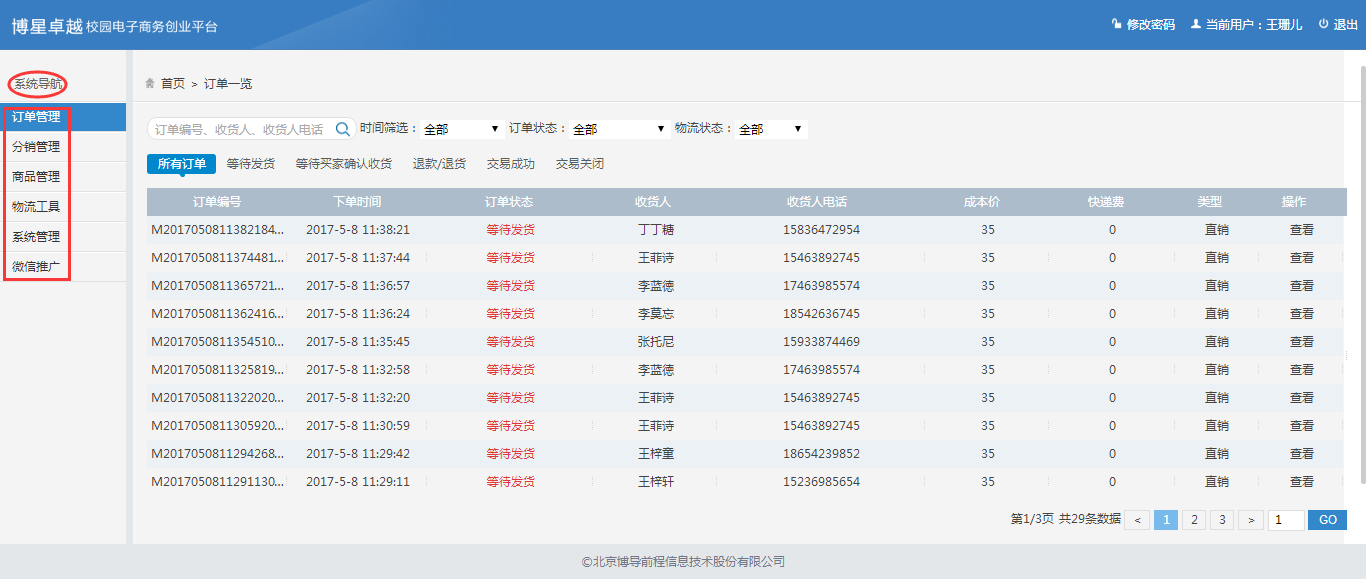
Task: Click the home icon in breadcrumb
Action: 150,83
